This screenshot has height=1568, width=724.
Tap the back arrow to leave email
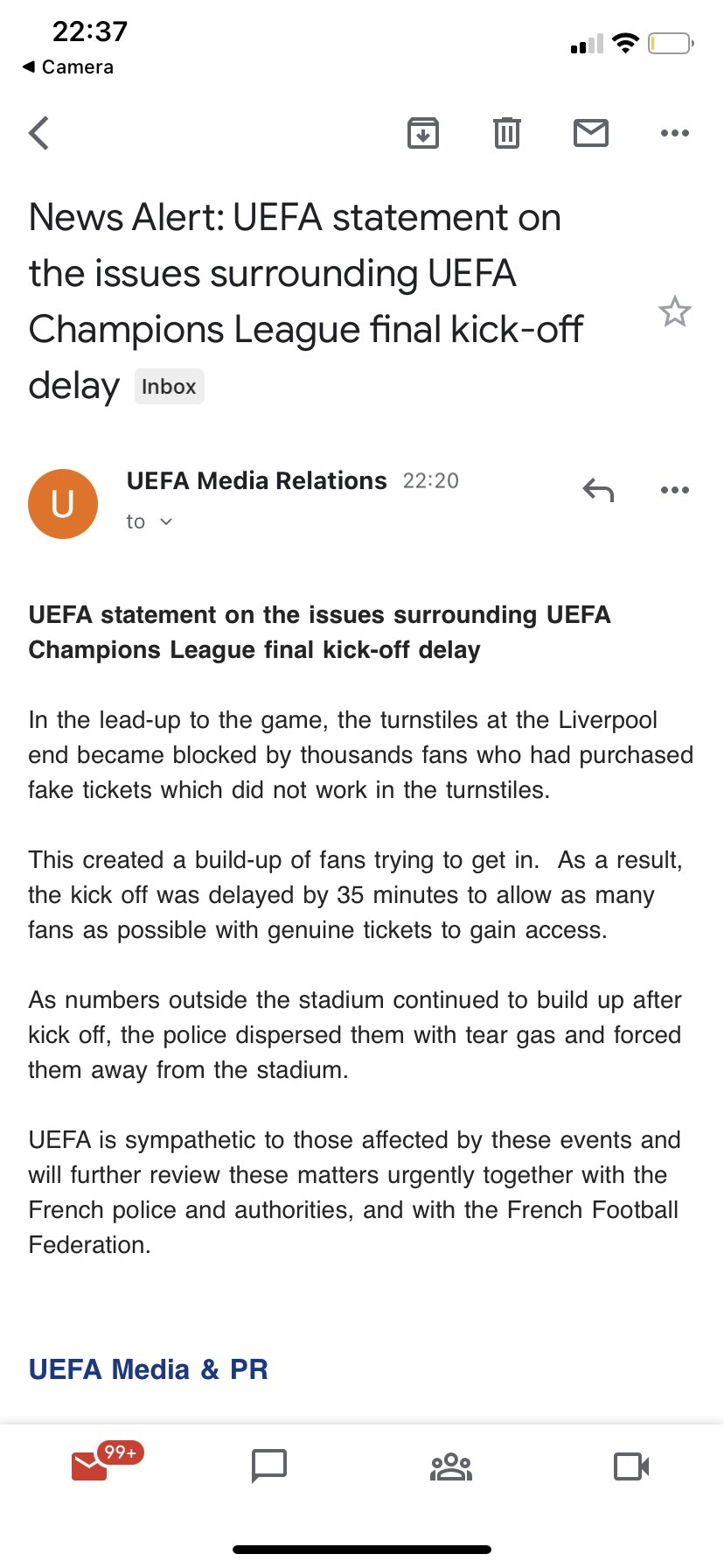tap(39, 134)
